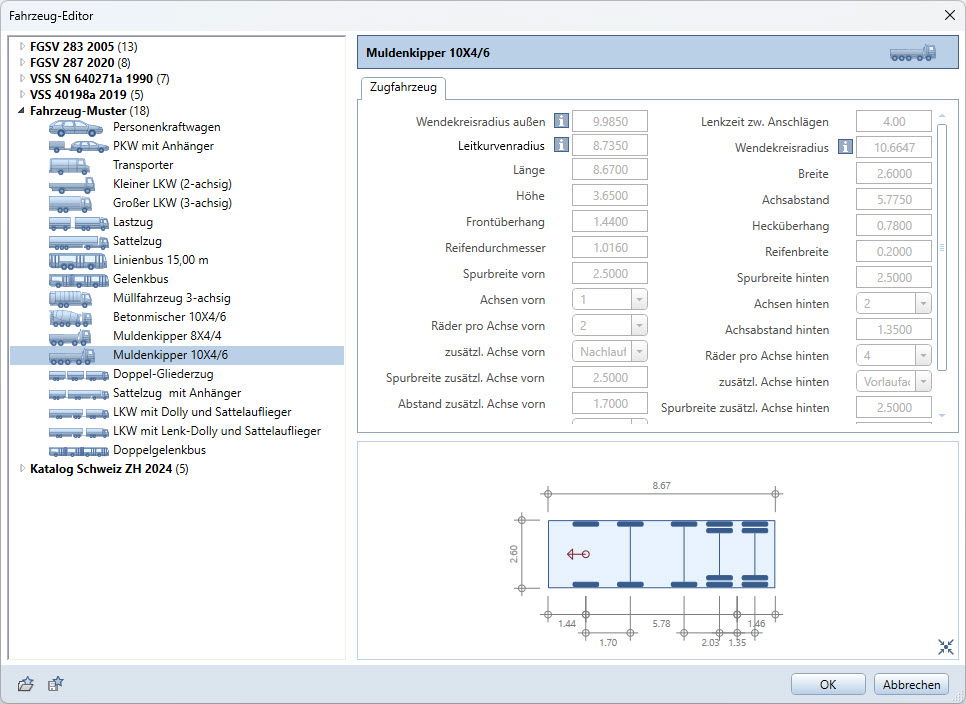The height and width of the screenshot is (704, 966).
Task: Click the Leitkurvenradius value 8.7350
Action: point(610,145)
